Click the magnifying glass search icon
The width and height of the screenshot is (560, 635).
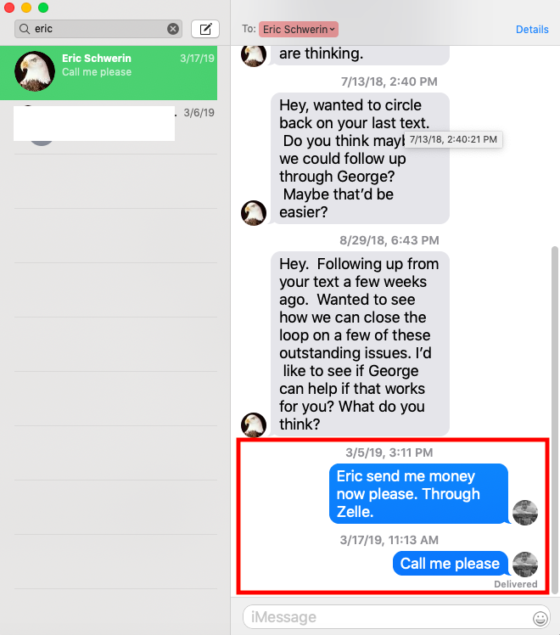click(x=25, y=29)
